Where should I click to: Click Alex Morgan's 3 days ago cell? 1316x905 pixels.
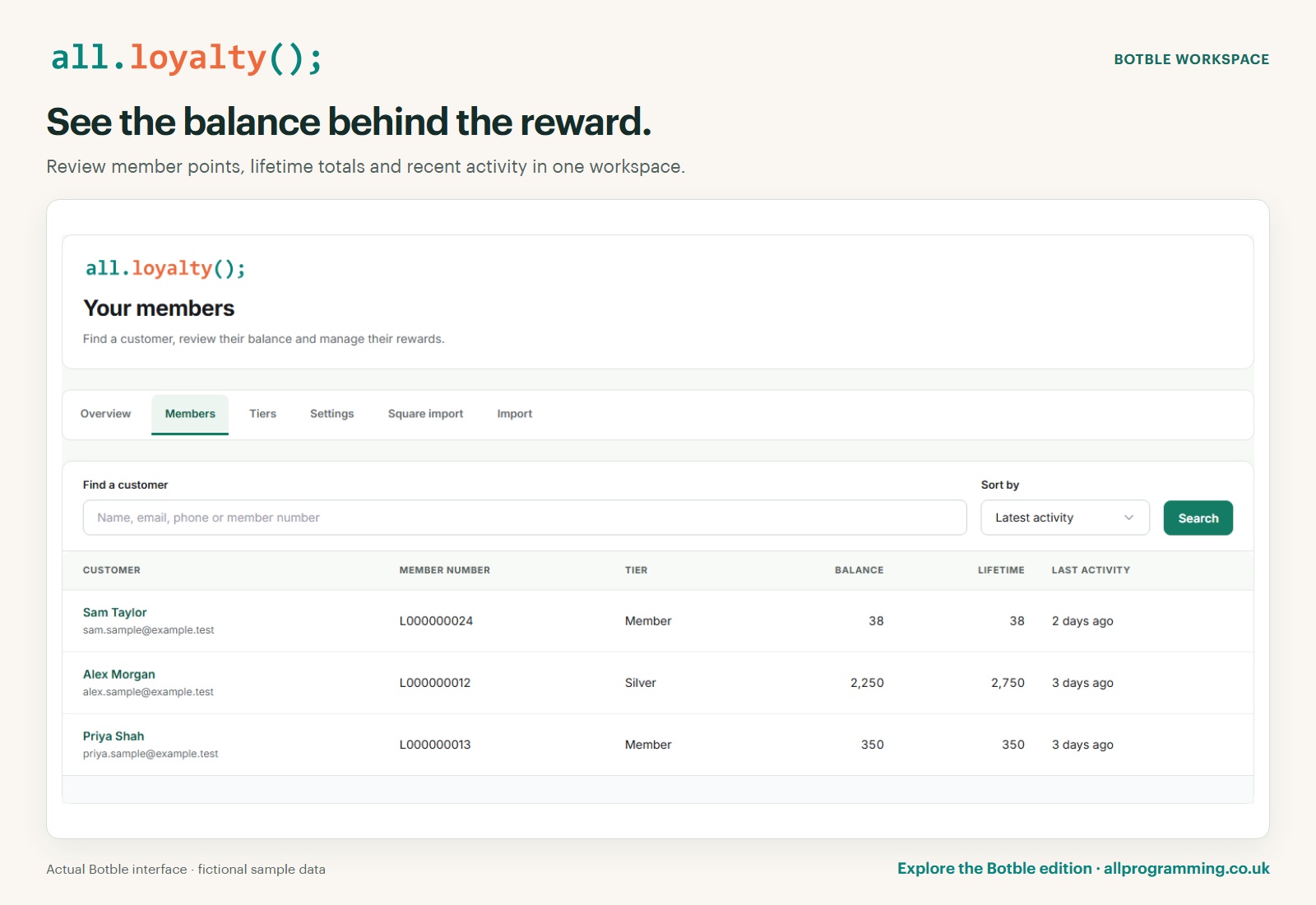pos(1082,683)
